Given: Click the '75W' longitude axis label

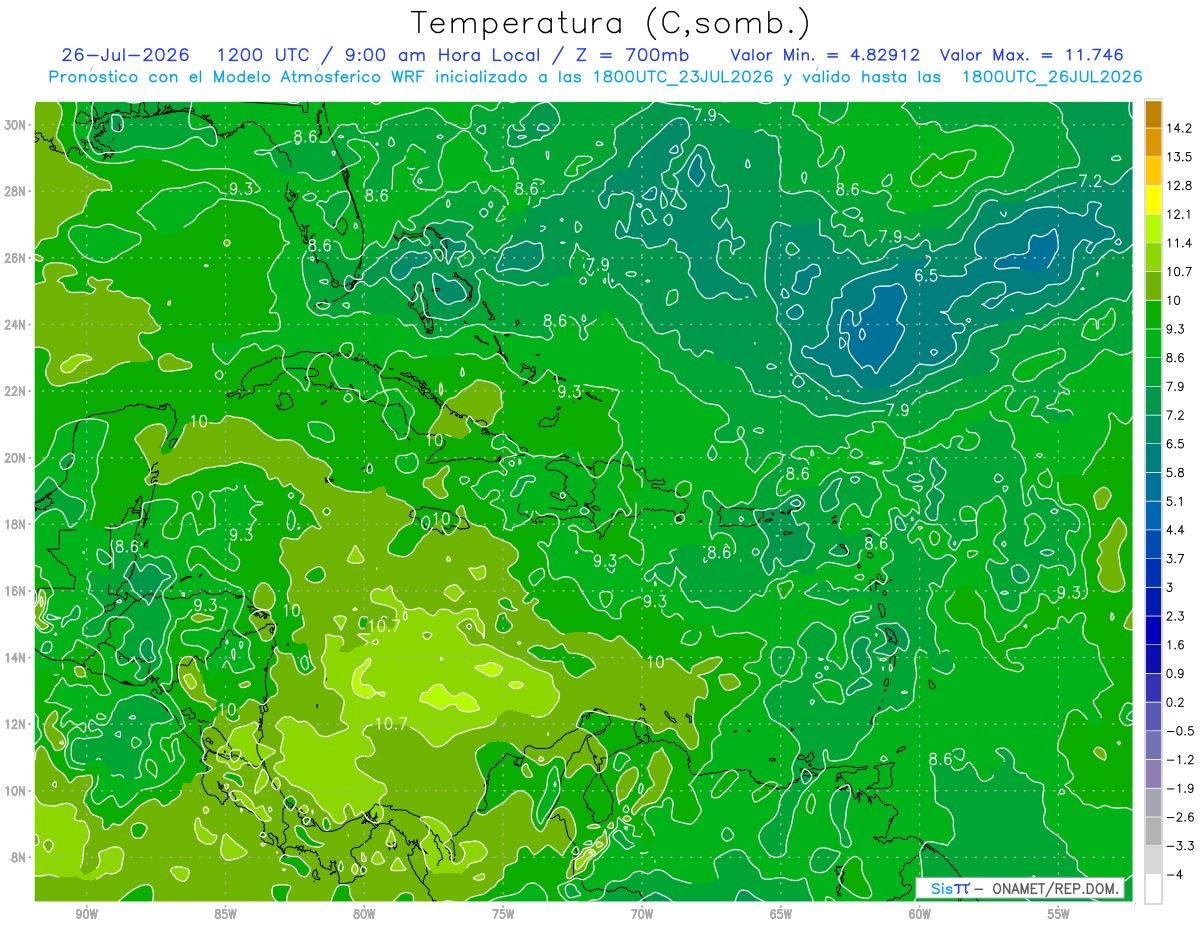Looking at the screenshot, I should 503,914.
